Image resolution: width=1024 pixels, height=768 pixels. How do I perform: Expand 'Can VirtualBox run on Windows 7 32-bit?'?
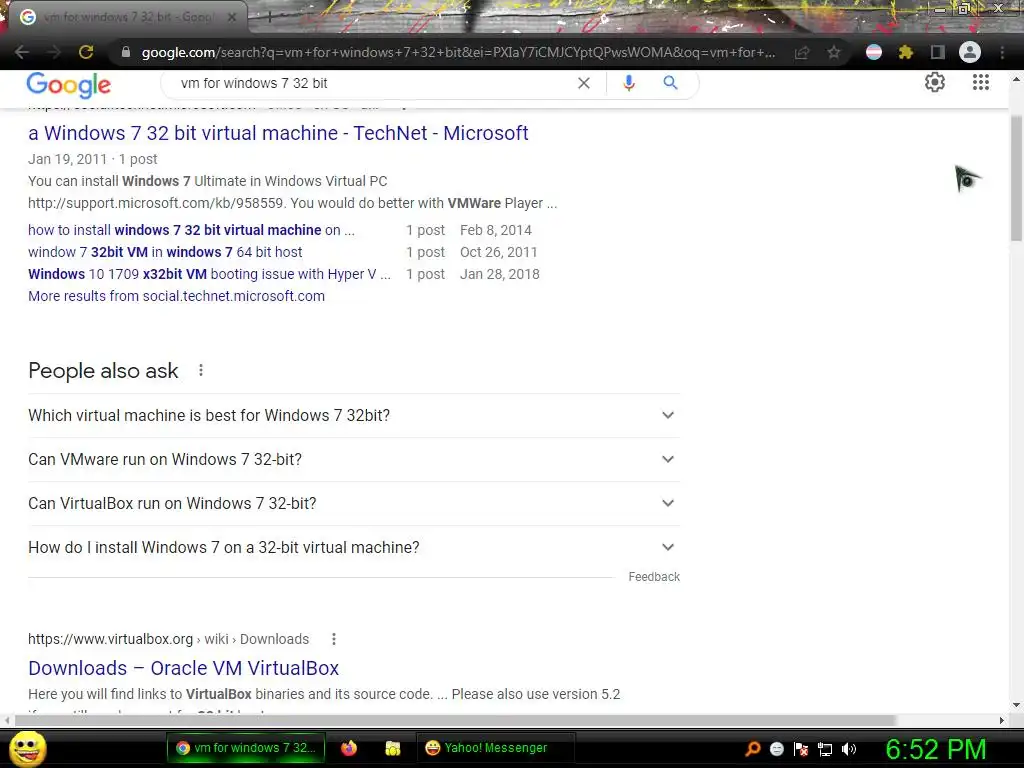pyautogui.click(x=354, y=504)
